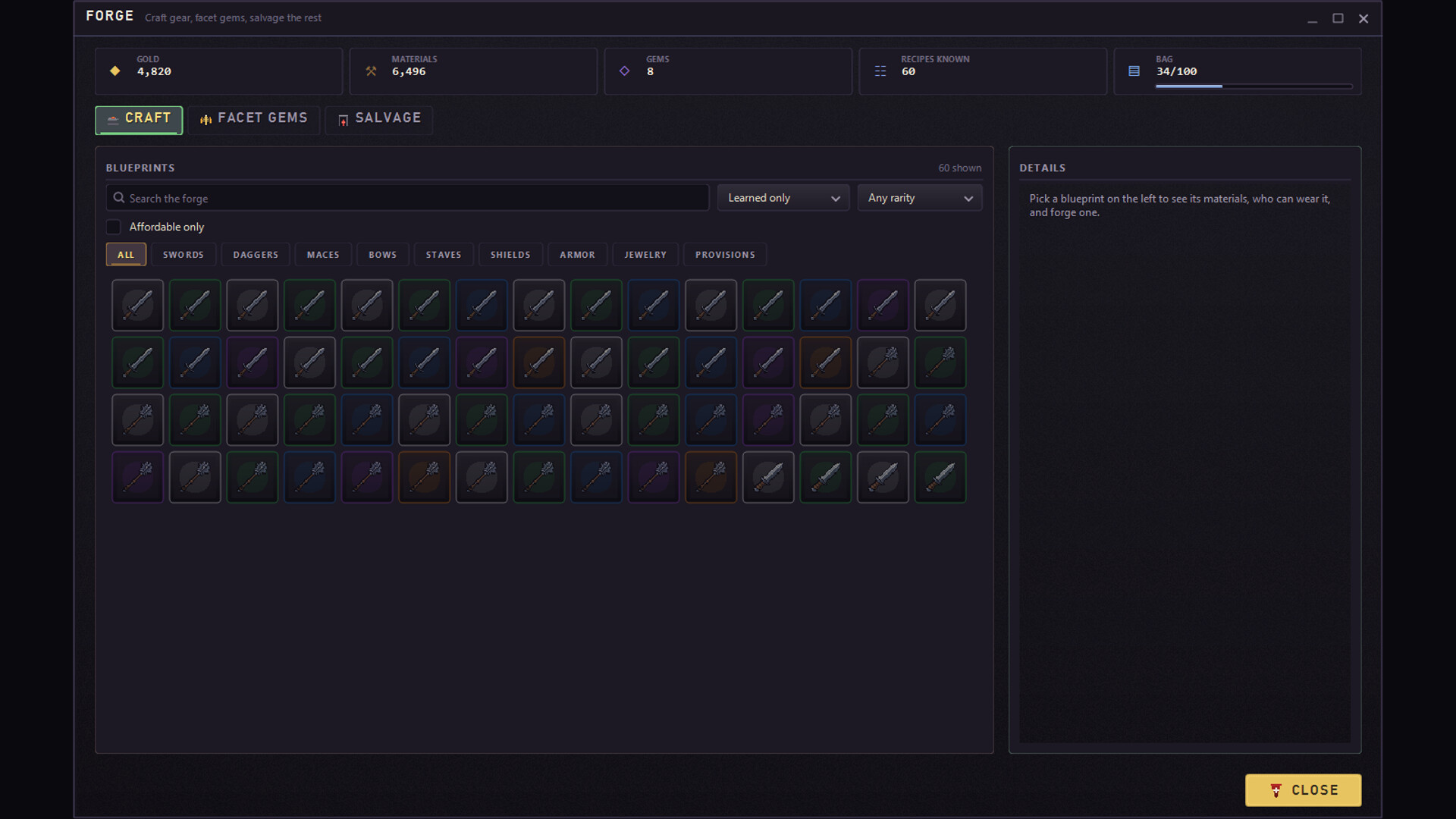Filter blueprints by Maces
Screen dimensions: 1456x819
pyautogui.click(x=323, y=255)
